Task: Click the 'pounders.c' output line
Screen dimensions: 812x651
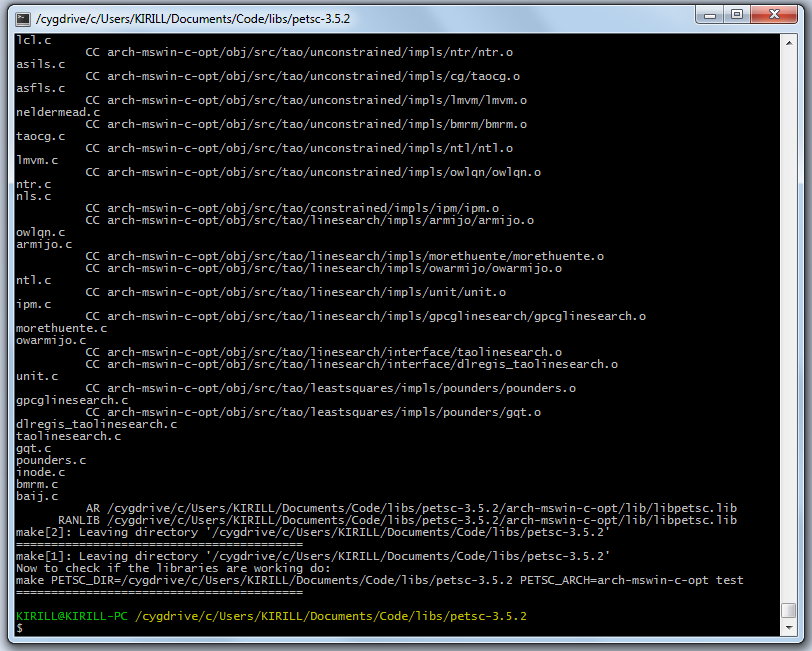Action: 51,460
